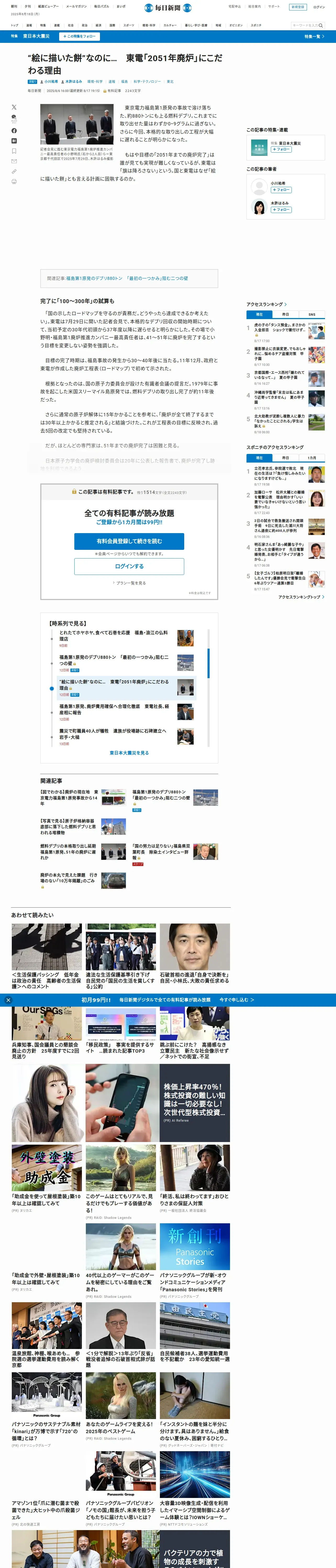Open related article 廃炉の本丸で見えた課題
The width and height of the screenshot is (336, 1568).
(x=69, y=878)
